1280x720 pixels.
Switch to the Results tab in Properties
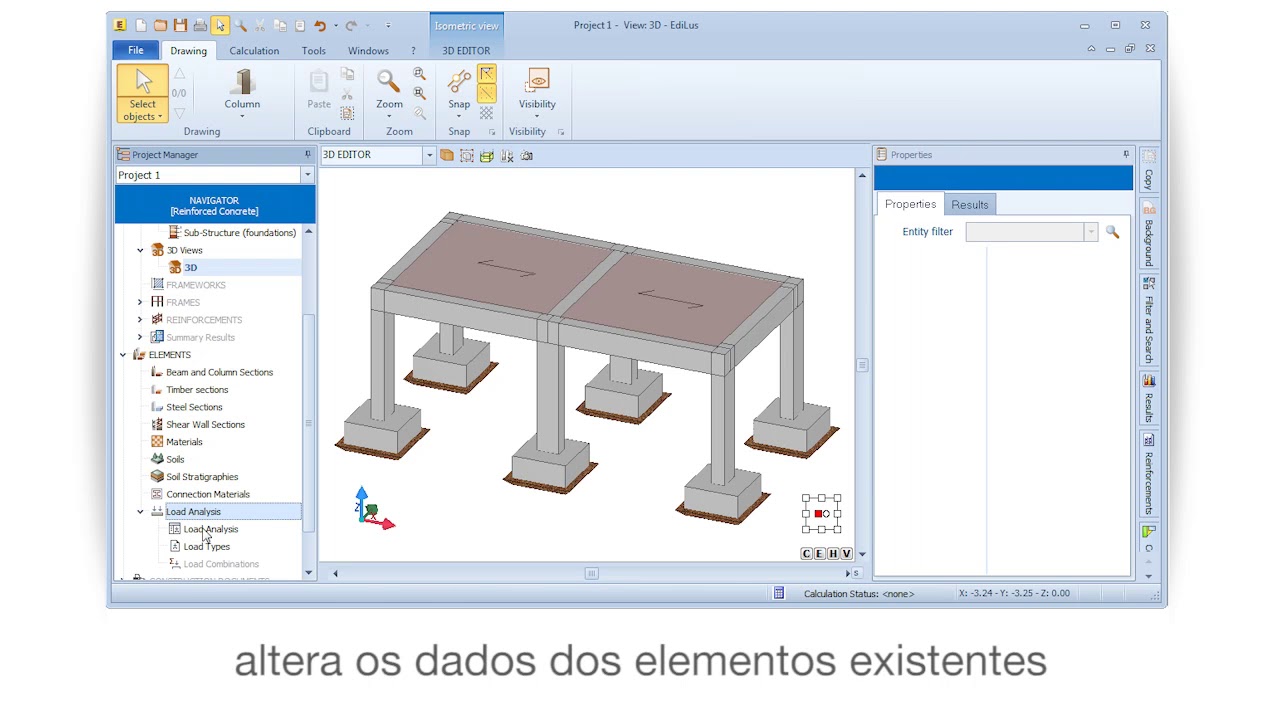pos(969,205)
